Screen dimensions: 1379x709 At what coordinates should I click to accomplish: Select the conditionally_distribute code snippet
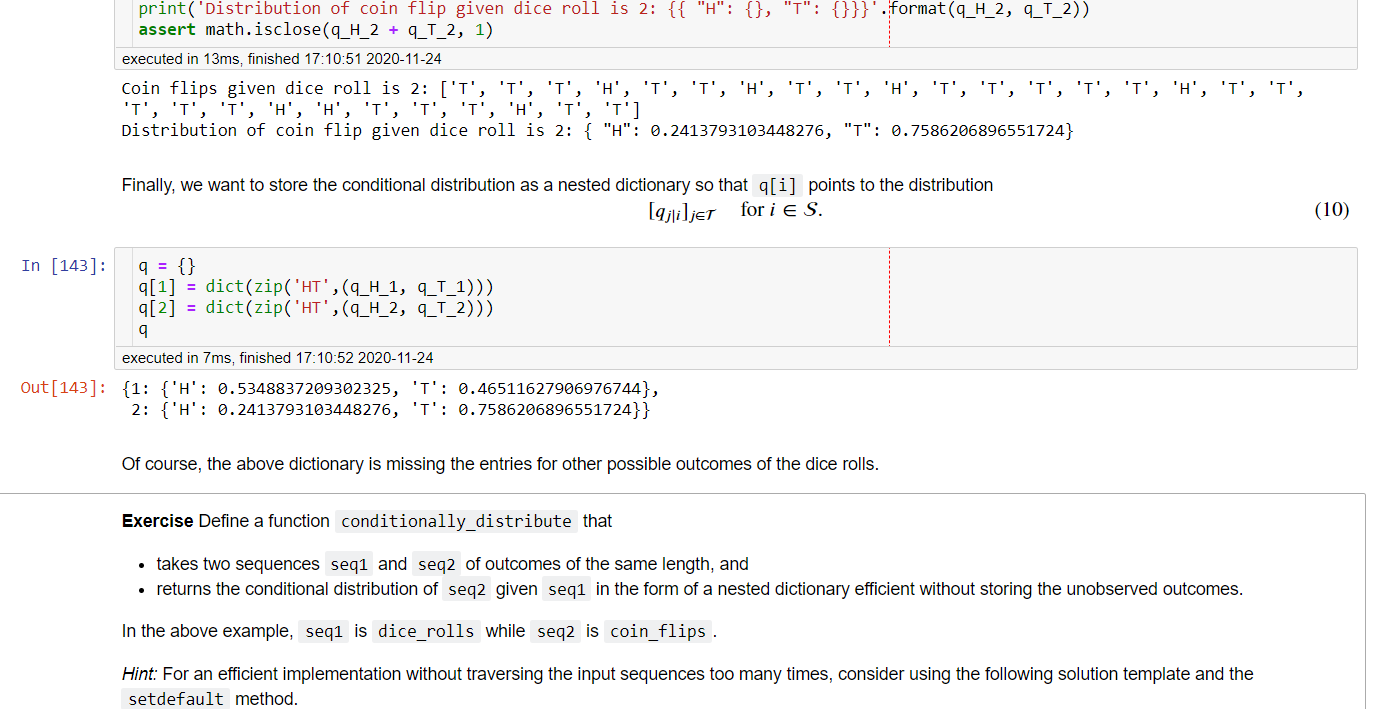click(455, 521)
